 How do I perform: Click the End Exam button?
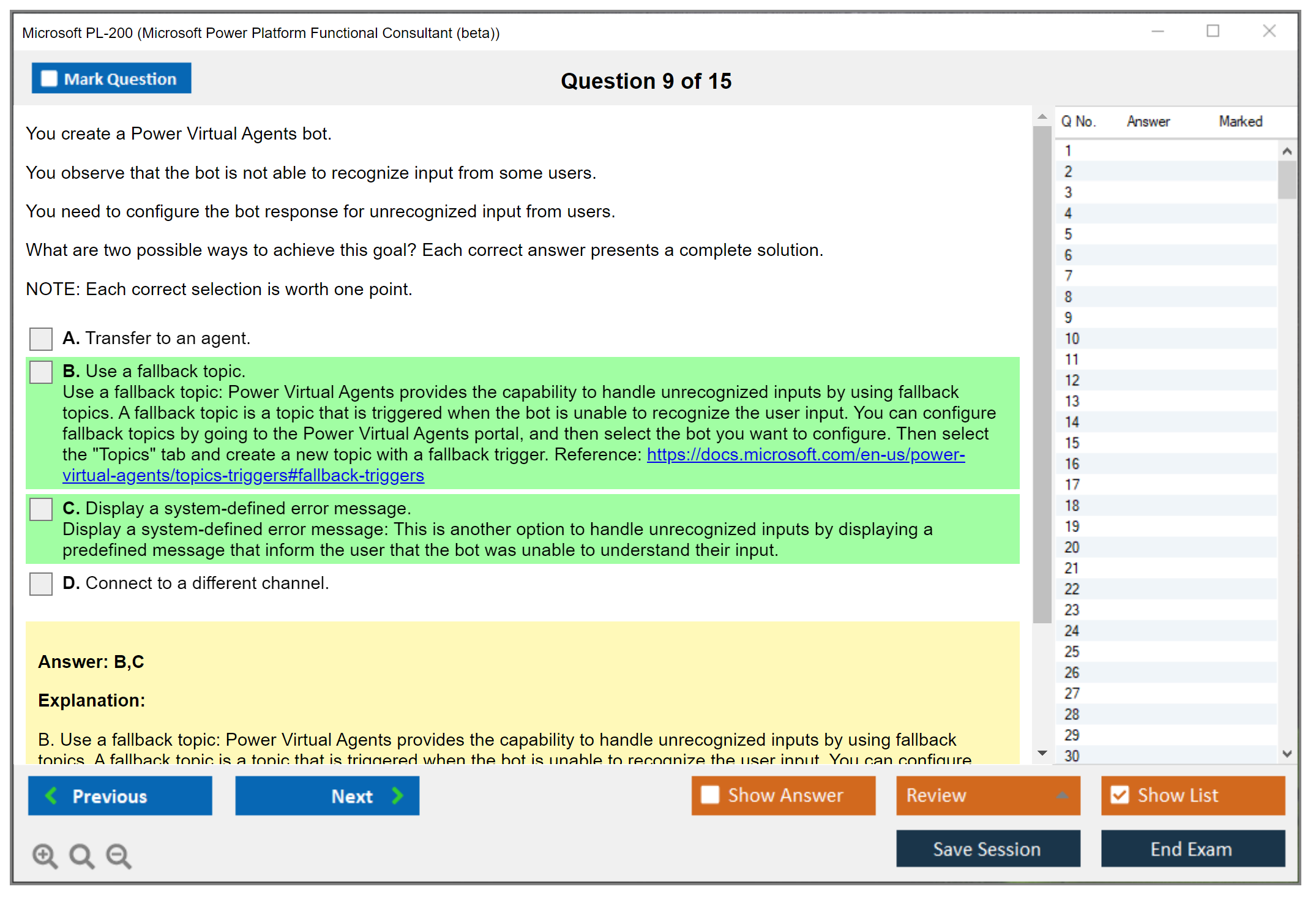[1192, 849]
